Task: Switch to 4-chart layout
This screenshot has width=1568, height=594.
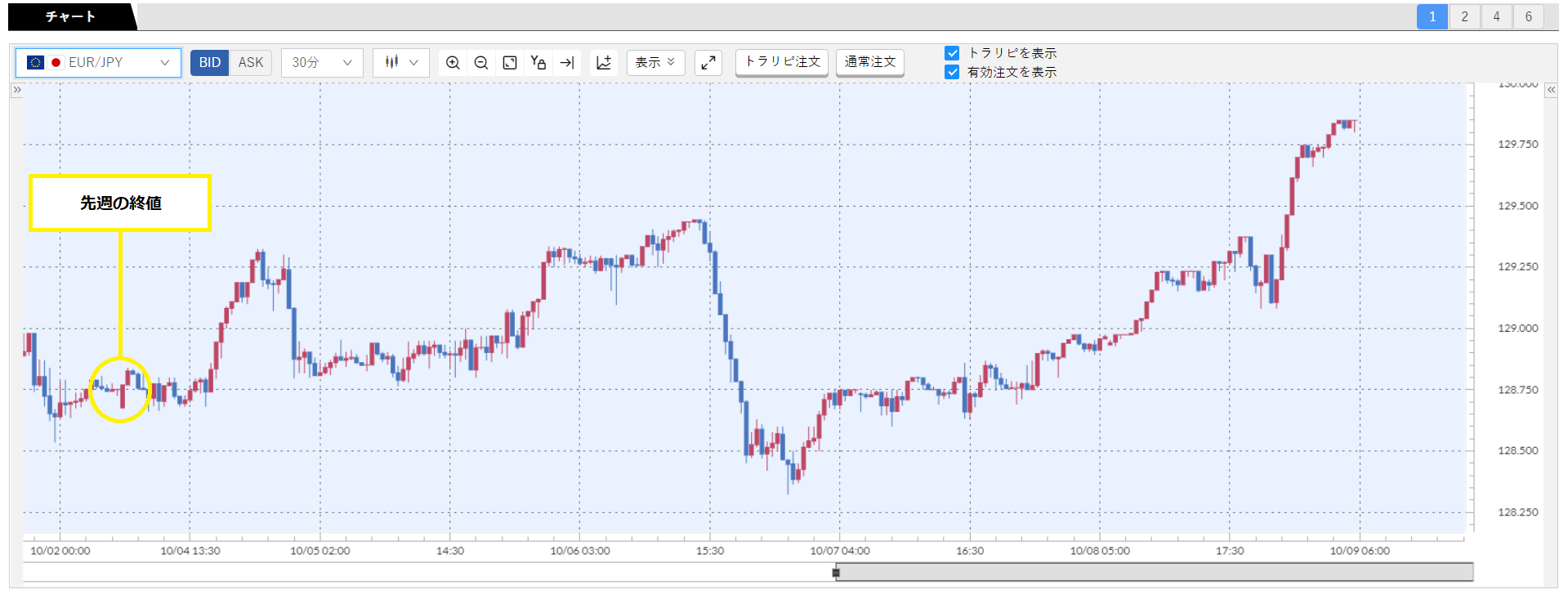Action: (x=1496, y=16)
